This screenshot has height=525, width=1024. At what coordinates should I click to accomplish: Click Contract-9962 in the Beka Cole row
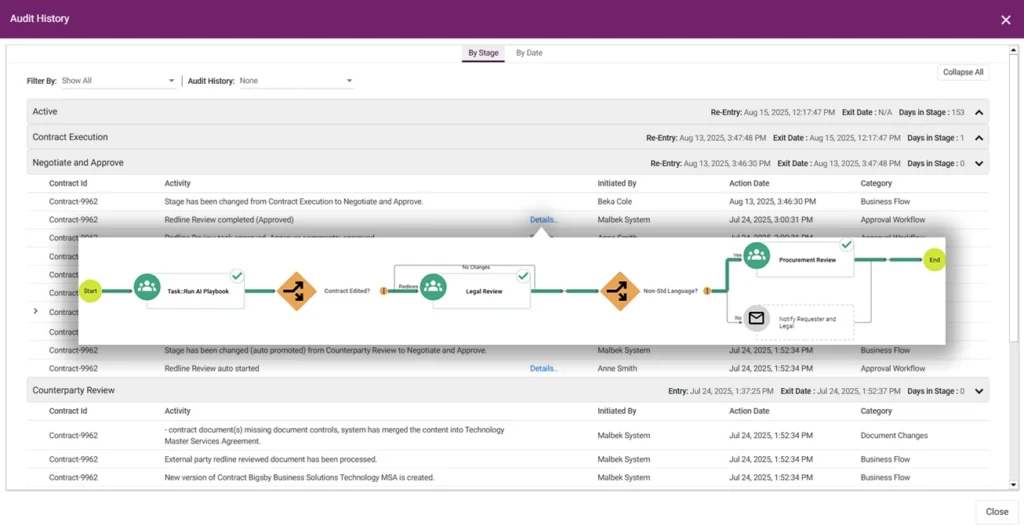click(x=73, y=202)
